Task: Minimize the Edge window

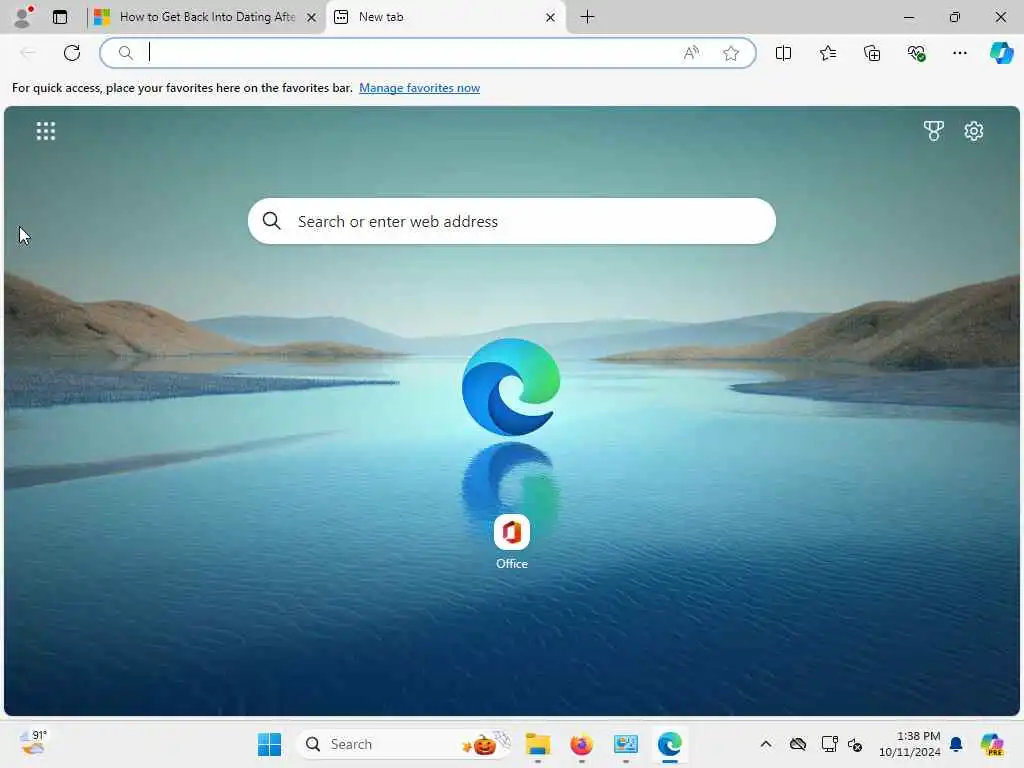Action: coord(909,18)
